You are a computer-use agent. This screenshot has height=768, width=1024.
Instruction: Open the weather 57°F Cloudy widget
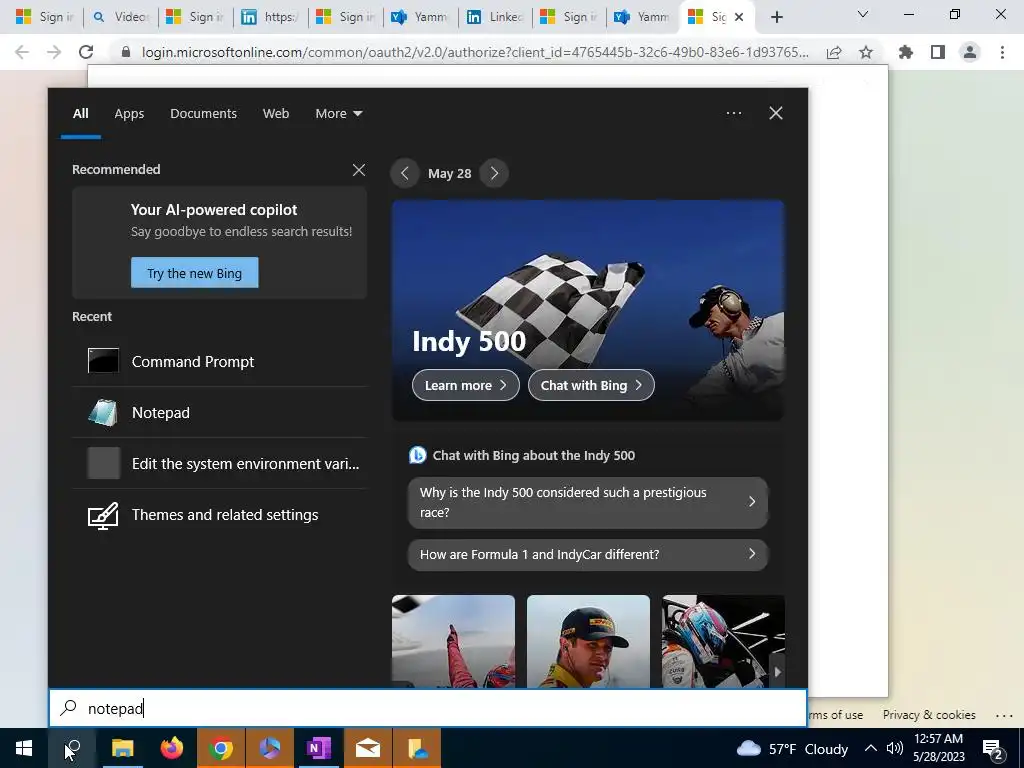click(x=792, y=748)
